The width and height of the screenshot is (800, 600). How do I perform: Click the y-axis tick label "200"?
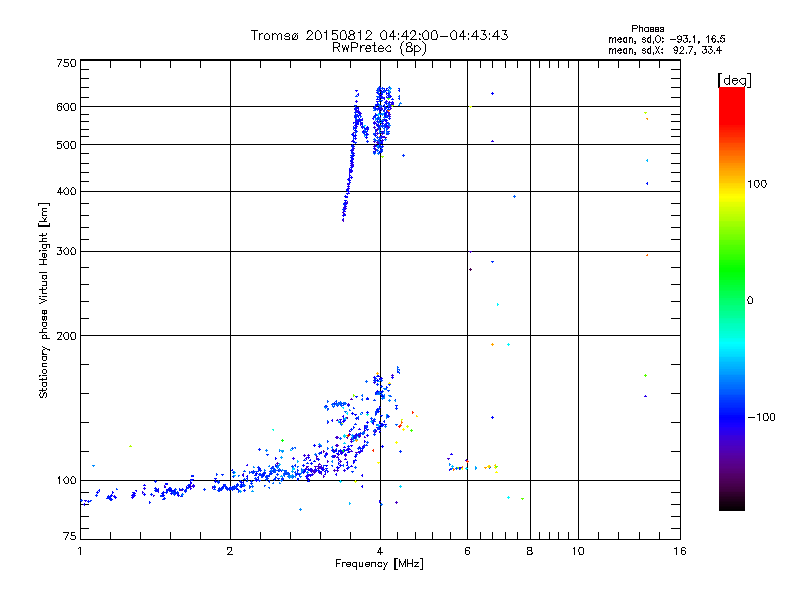(66, 336)
